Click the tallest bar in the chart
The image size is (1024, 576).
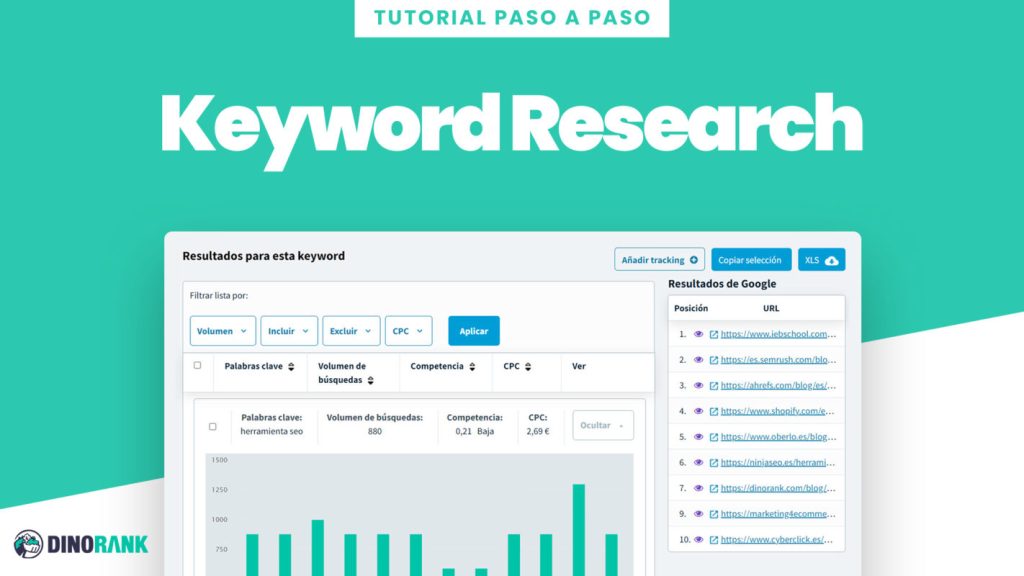[579, 530]
